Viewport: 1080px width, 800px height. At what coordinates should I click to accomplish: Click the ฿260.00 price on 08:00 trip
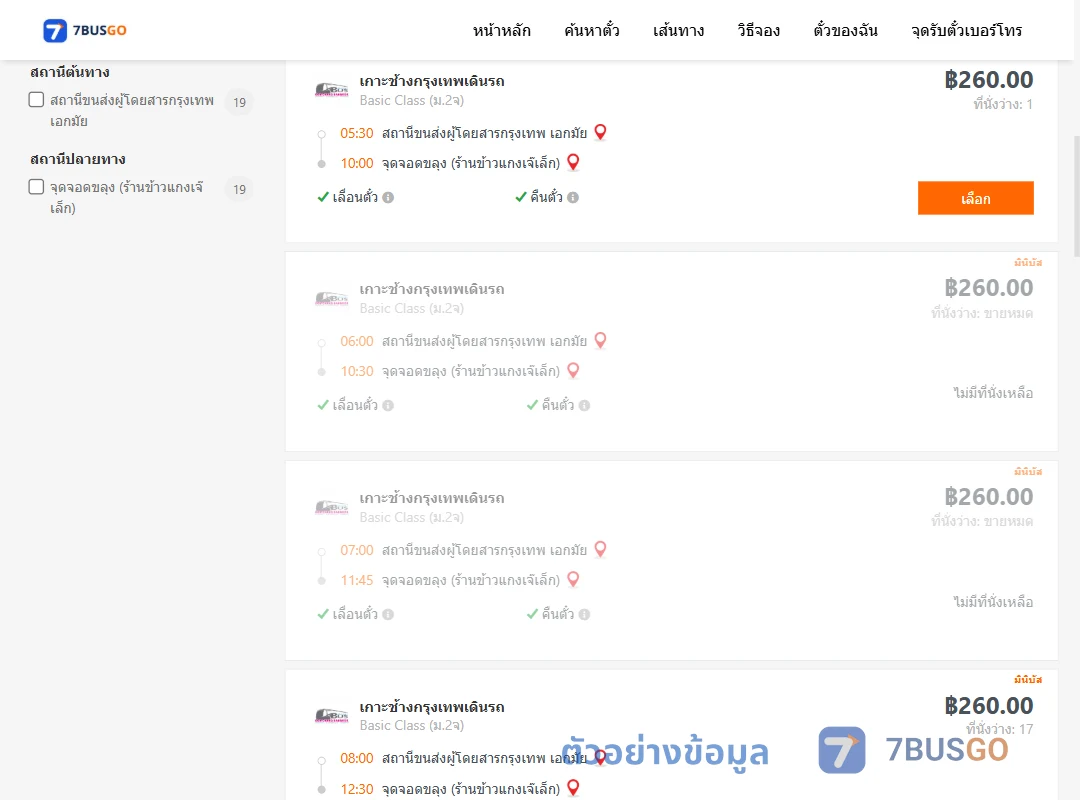[988, 706]
